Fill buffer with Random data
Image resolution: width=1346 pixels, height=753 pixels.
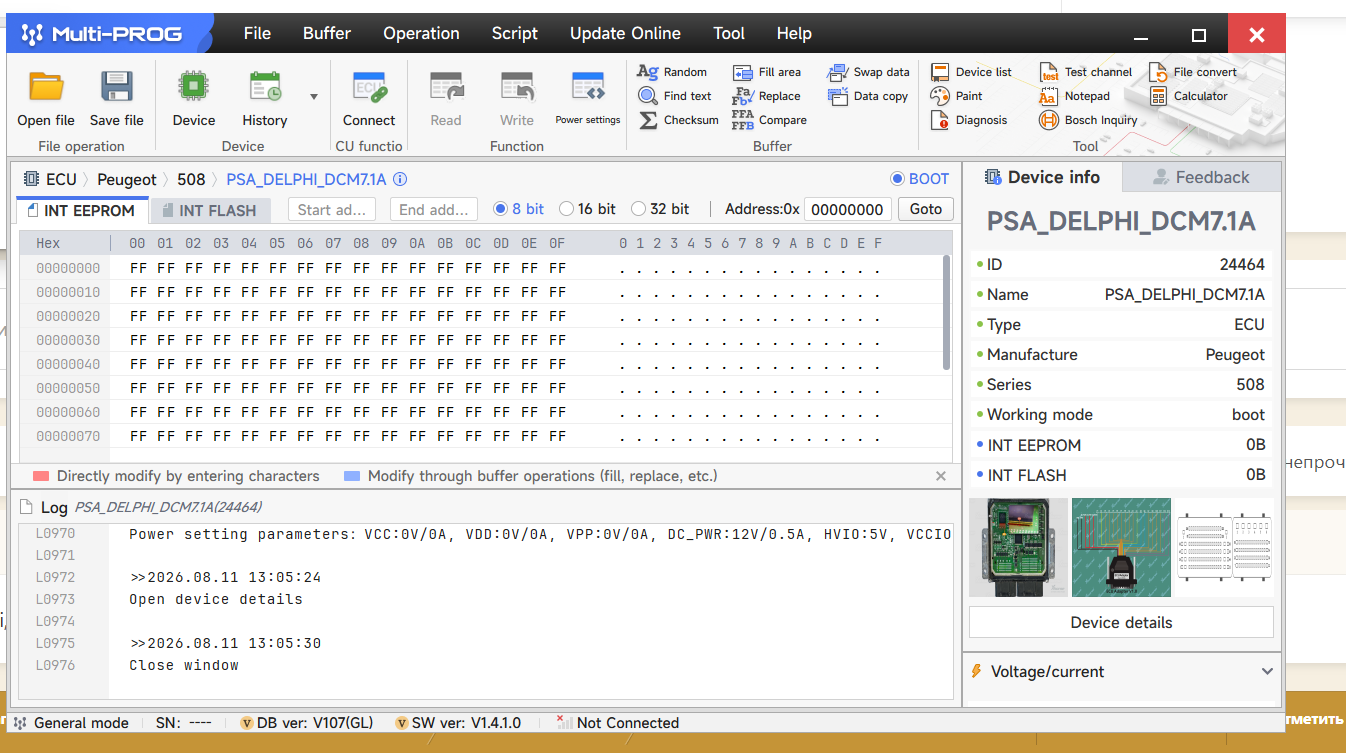[673, 72]
